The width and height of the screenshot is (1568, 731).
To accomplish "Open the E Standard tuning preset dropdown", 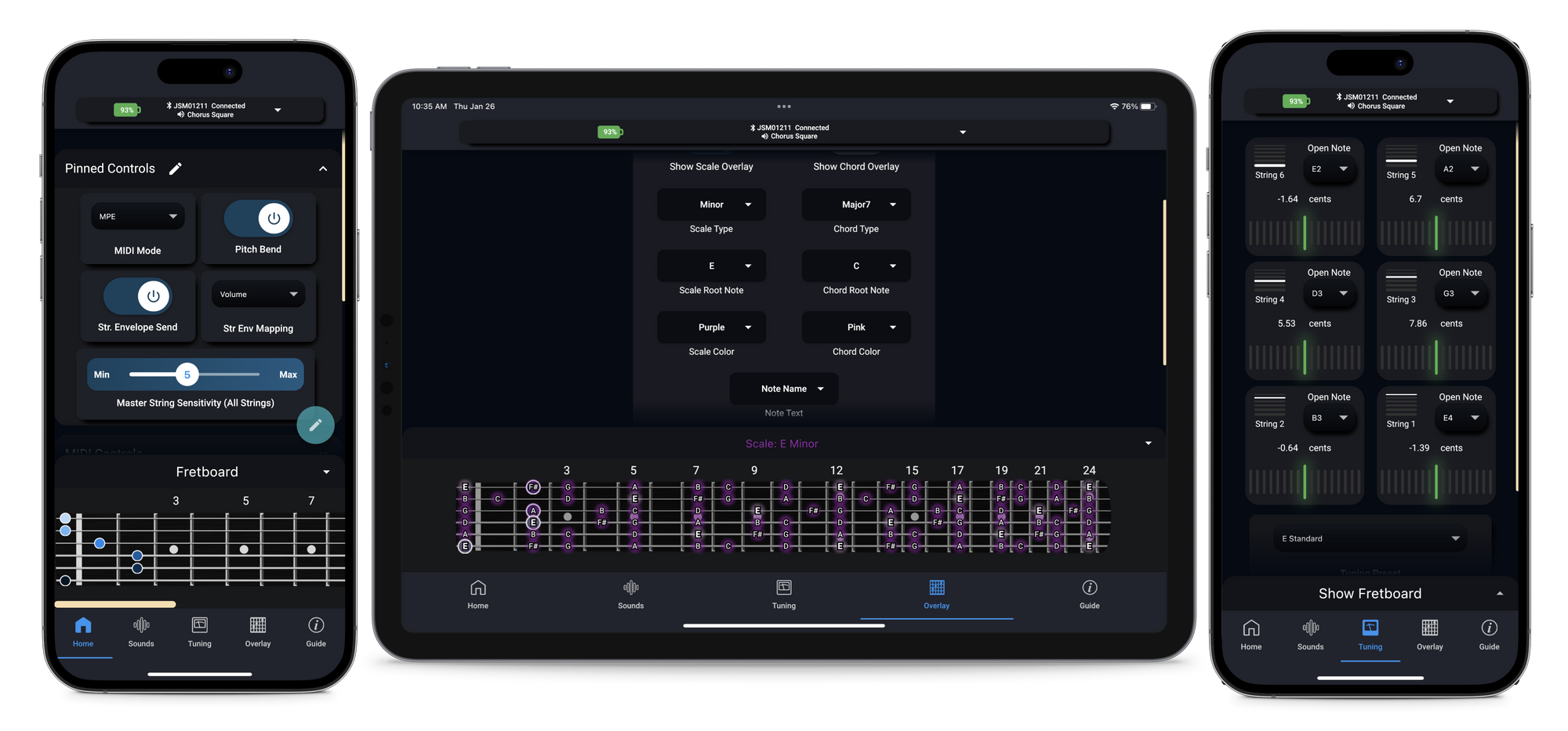I will (x=1368, y=538).
